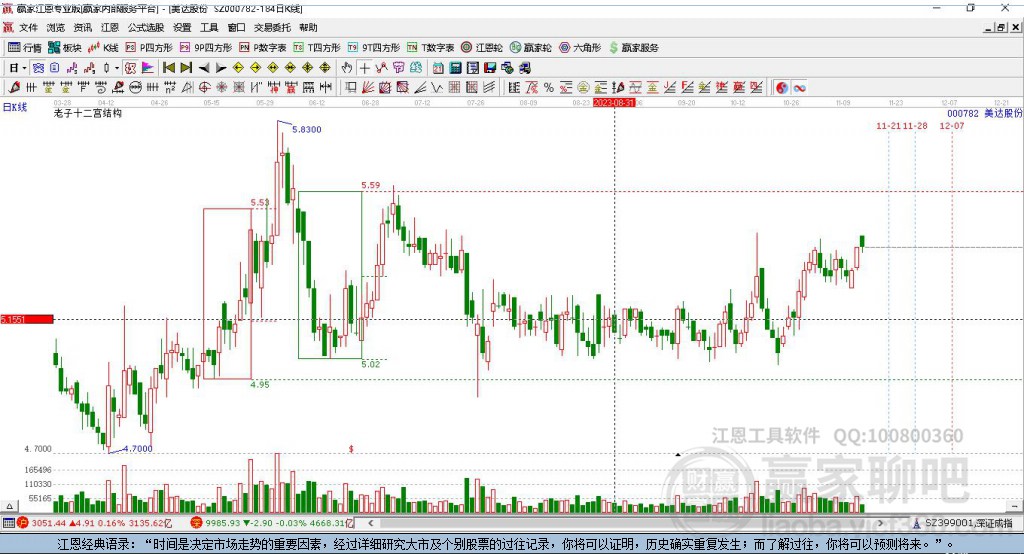Open the 江恩轮 Gann wheel tool
The height and width of the screenshot is (554, 1024).
482,48
